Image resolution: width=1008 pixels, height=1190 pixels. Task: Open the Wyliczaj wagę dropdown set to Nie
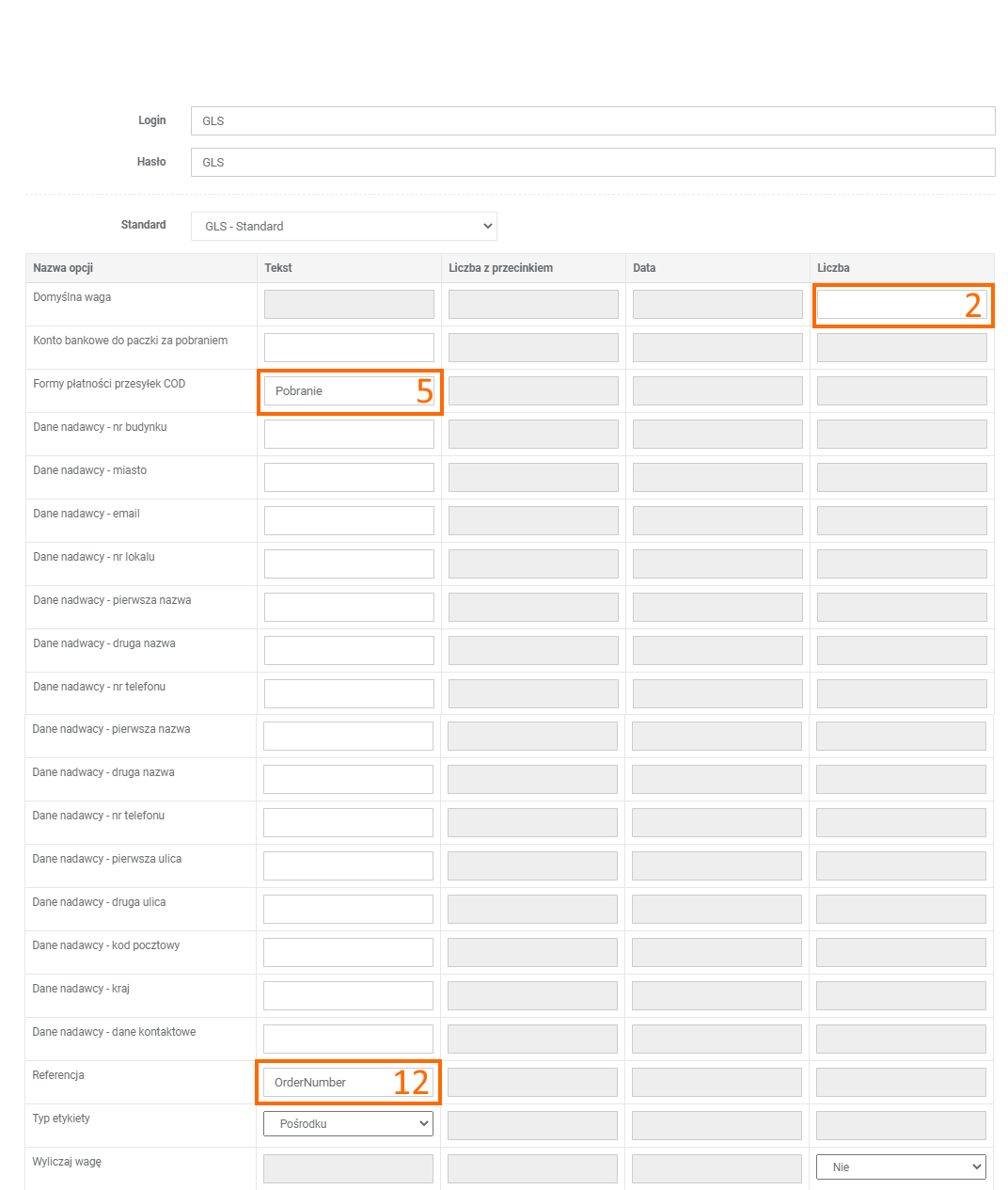click(x=901, y=1166)
